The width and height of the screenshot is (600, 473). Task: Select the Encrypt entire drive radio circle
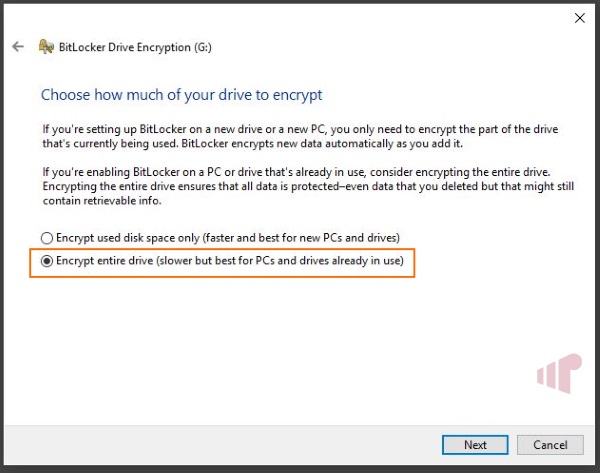click(x=47, y=261)
